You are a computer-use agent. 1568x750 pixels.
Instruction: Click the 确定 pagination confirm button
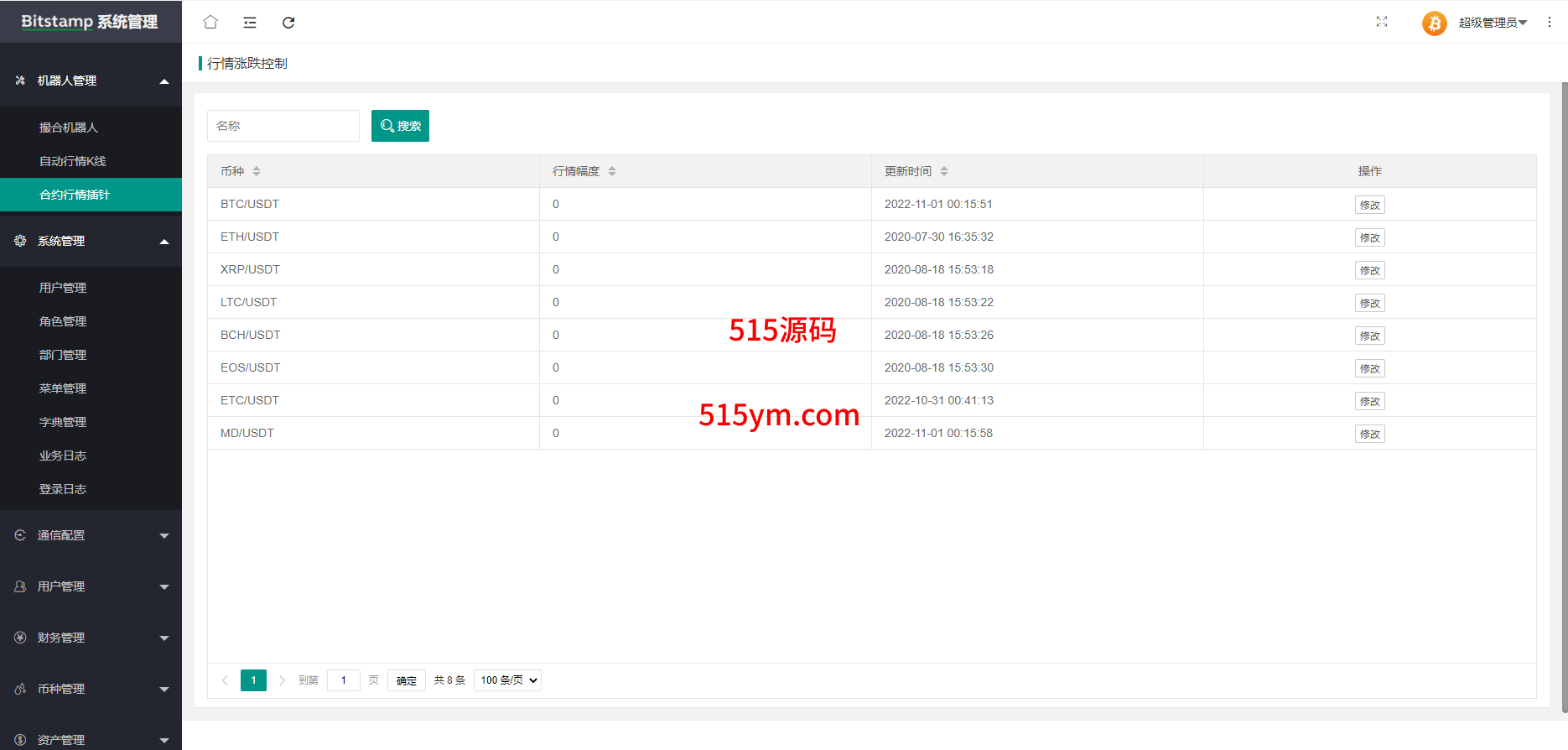406,680
